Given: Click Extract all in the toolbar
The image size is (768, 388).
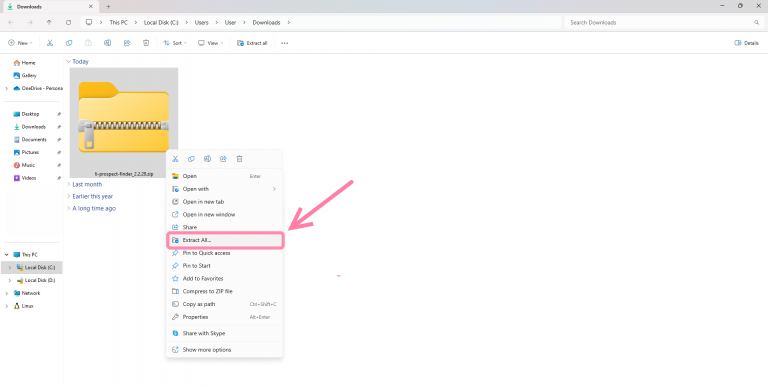Looking at the screenshot, I should click(x=252, y=43).
